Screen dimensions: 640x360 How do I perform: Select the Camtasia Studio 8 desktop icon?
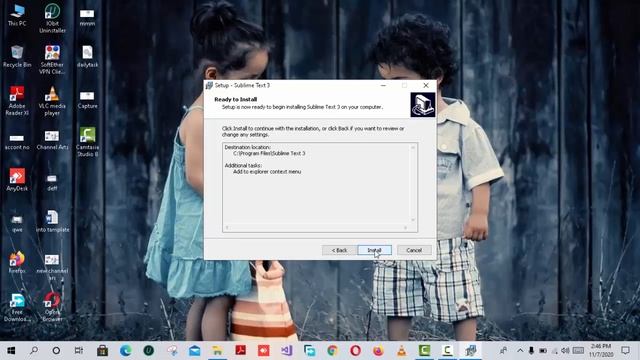point(87,142)
